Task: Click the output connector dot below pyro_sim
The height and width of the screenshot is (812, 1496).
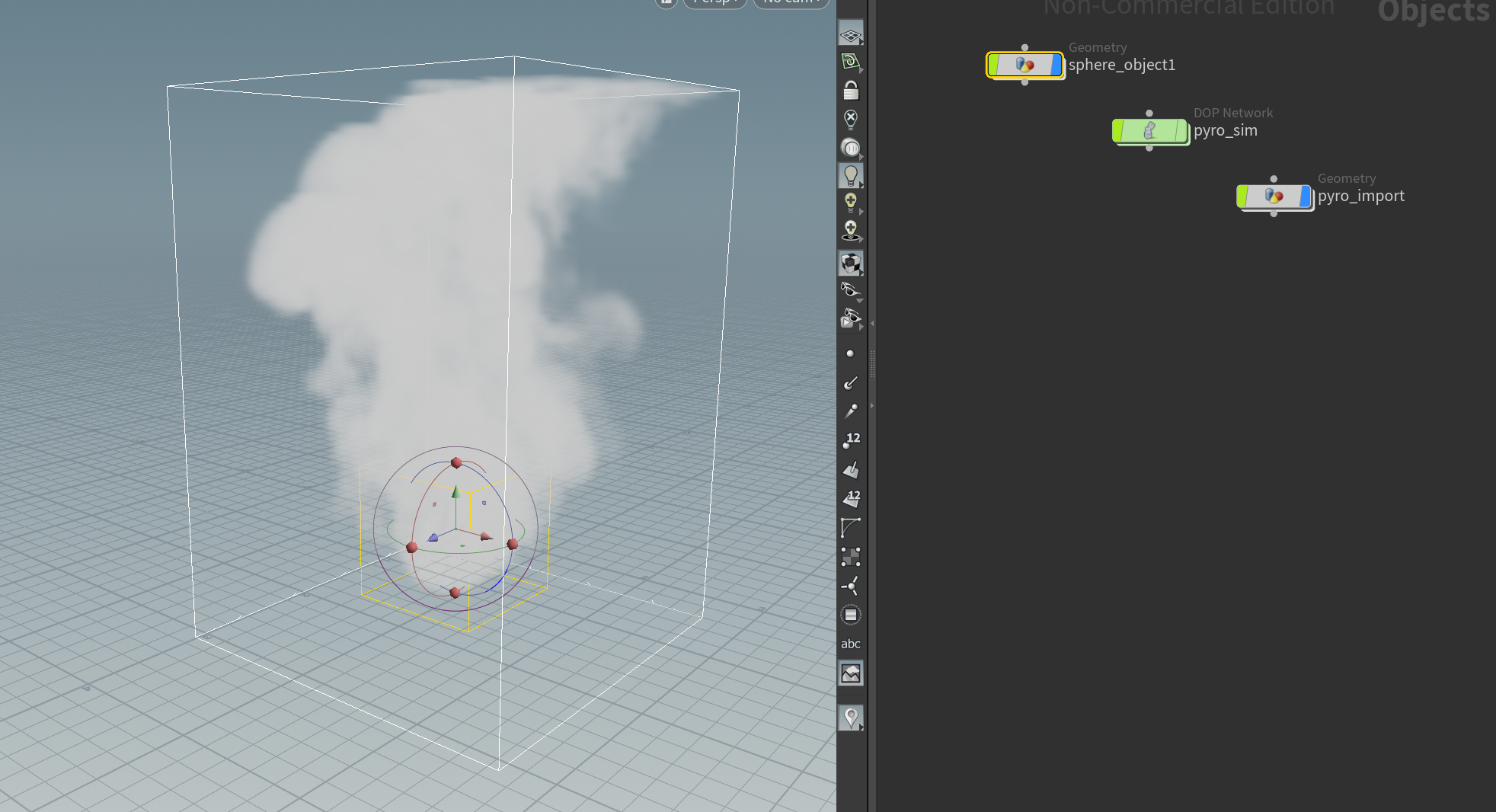Action: (1150, 148)
